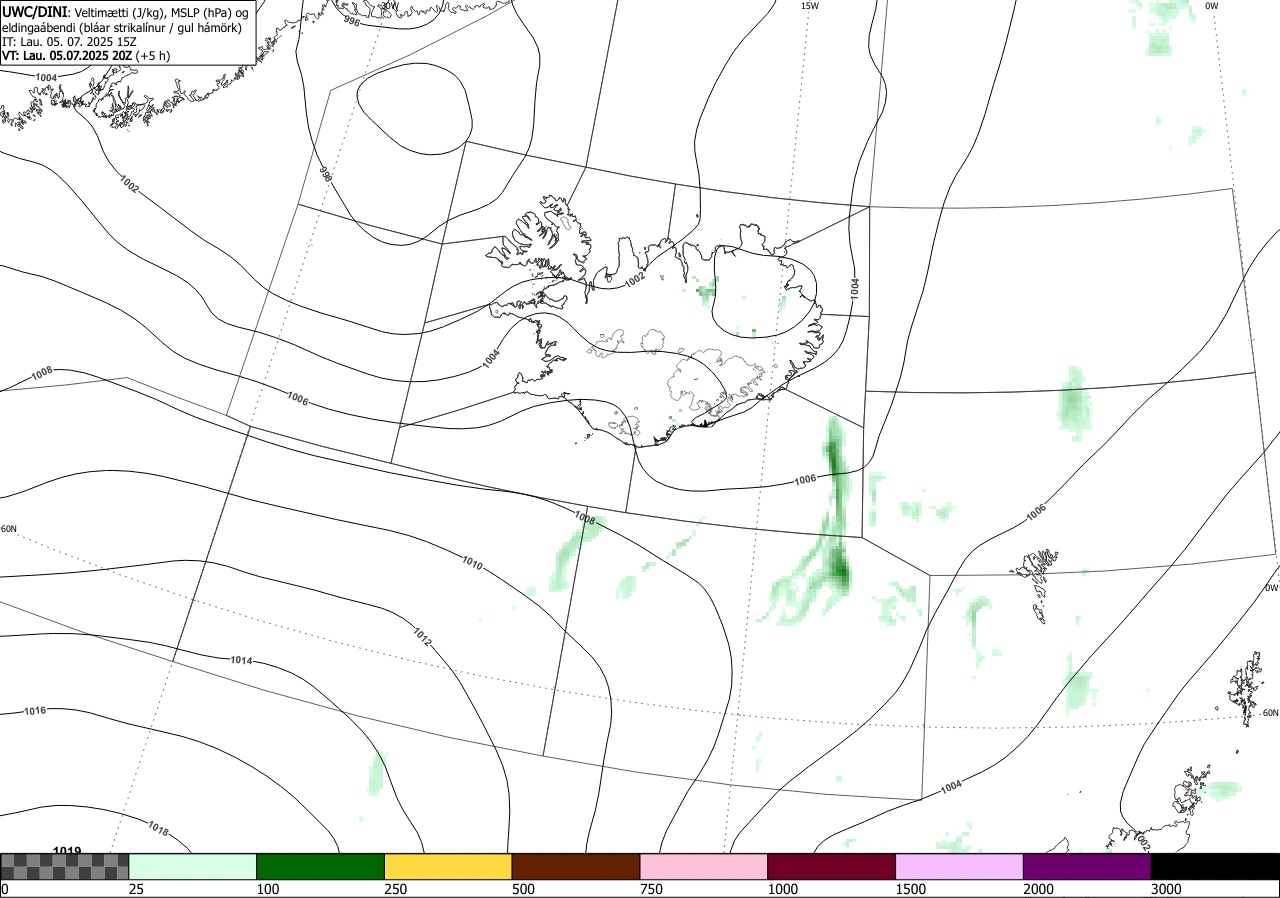This screenshot has width=1280, height=898.
Task: Click the '1010' isobar label
Action: [473, 565]
